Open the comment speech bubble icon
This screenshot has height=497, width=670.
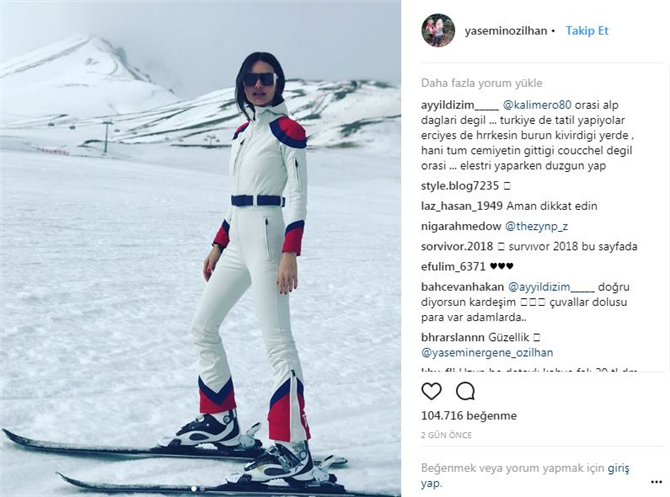coord(465,391)
